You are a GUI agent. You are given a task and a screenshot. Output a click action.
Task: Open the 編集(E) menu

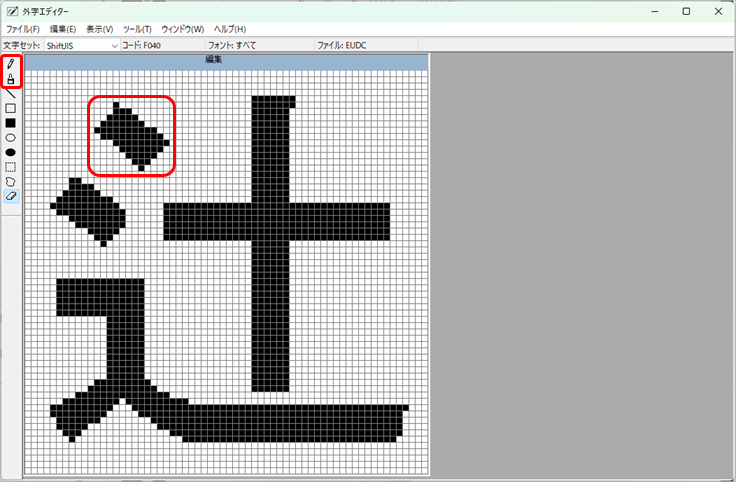[63, 29]
